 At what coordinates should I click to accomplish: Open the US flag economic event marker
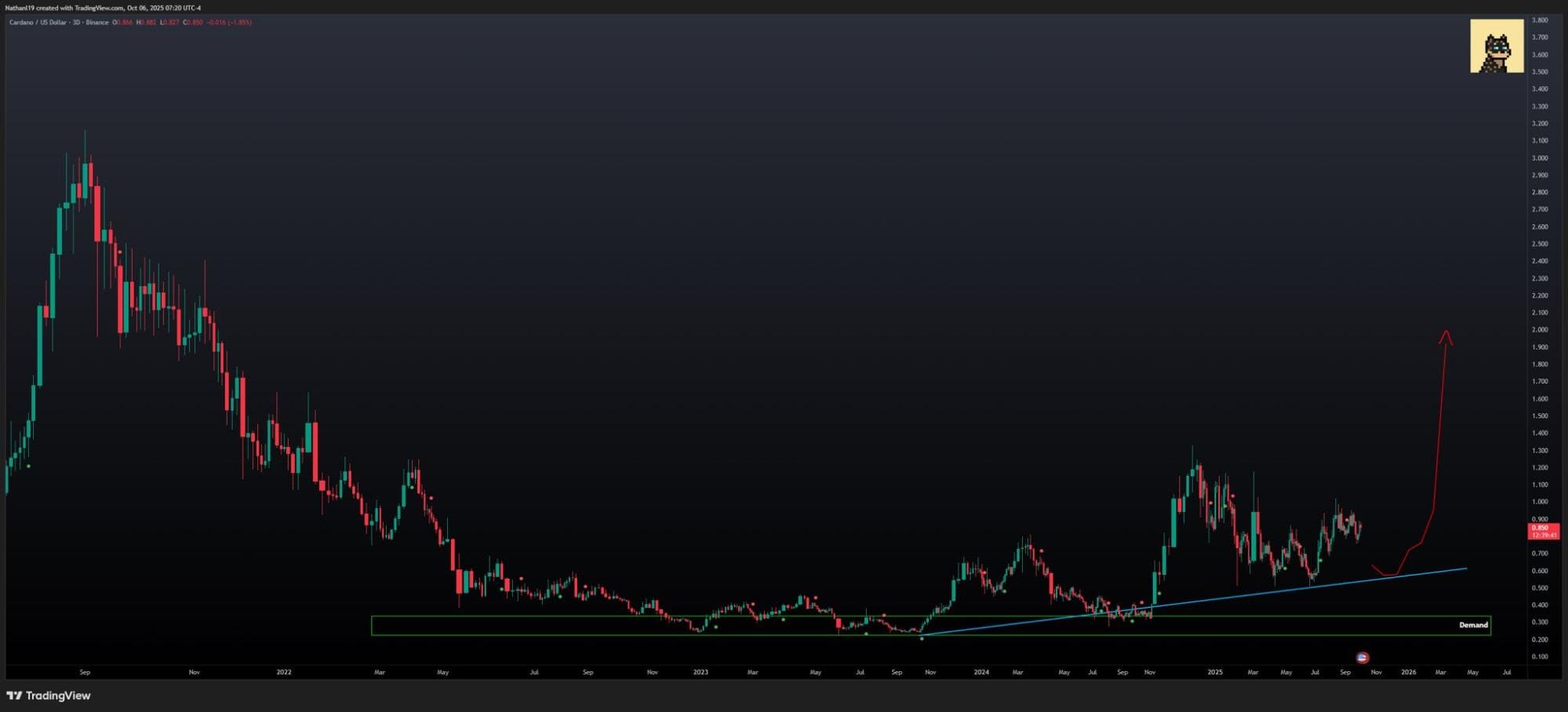click(1362, 658)
